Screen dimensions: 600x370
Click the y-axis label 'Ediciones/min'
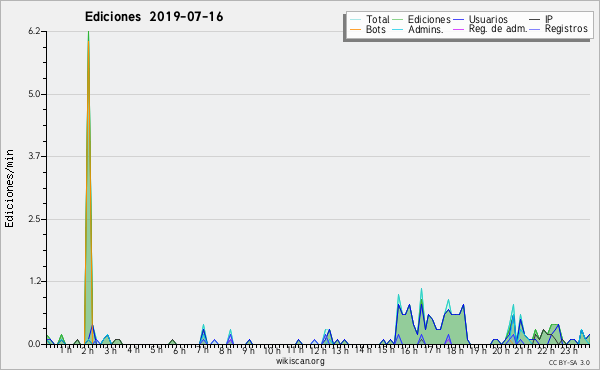coord(9,188)
